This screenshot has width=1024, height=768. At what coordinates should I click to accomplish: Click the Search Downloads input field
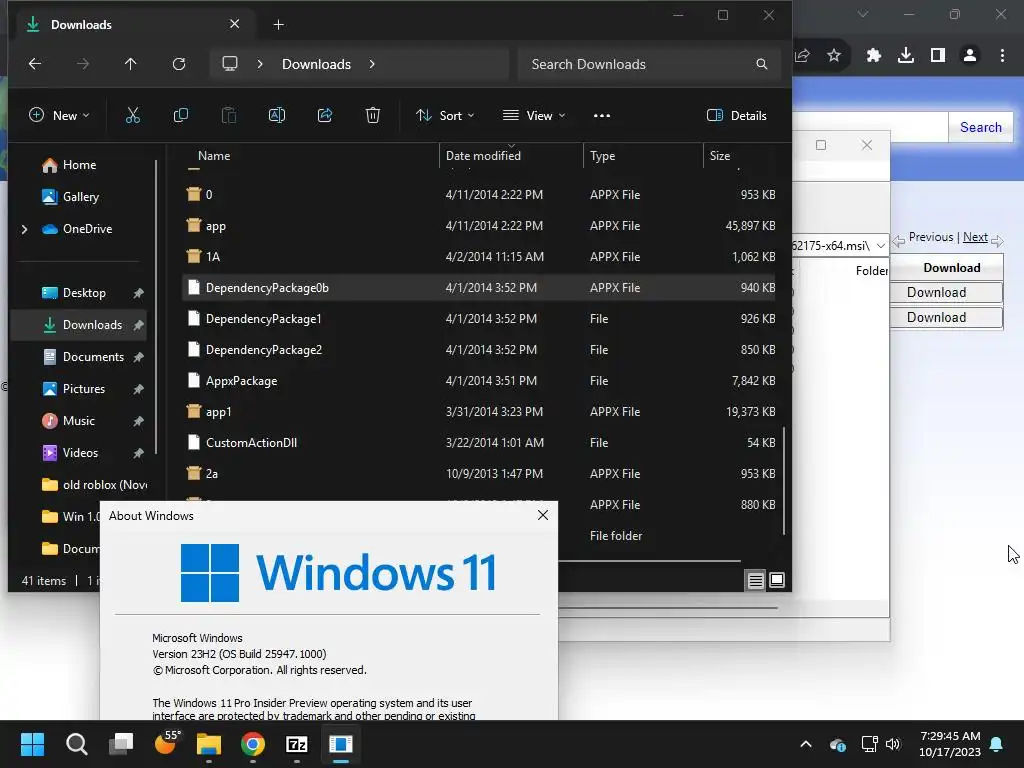(649, 64)
